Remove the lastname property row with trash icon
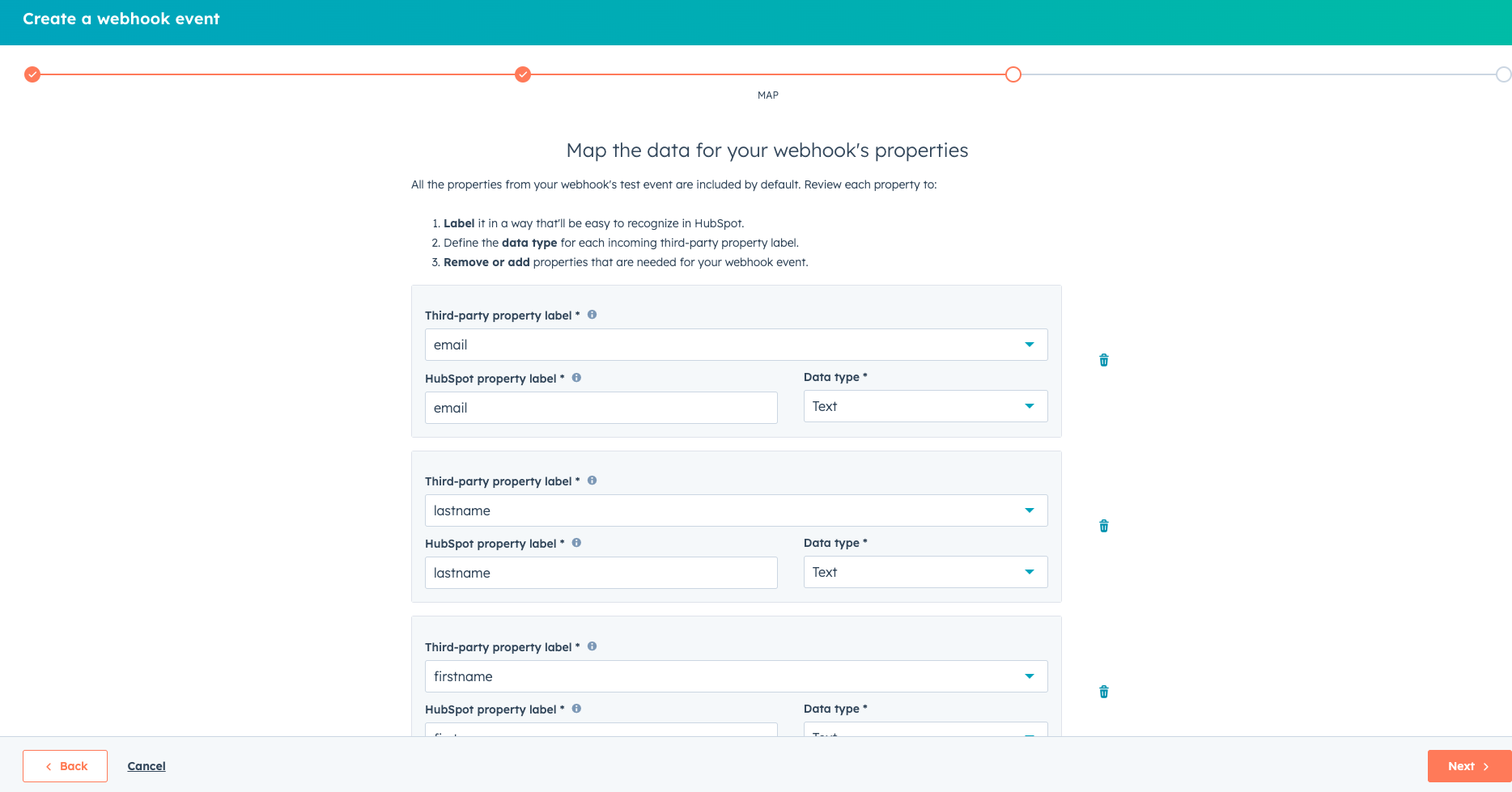The image size is (1512, 792). point(1103,526)
